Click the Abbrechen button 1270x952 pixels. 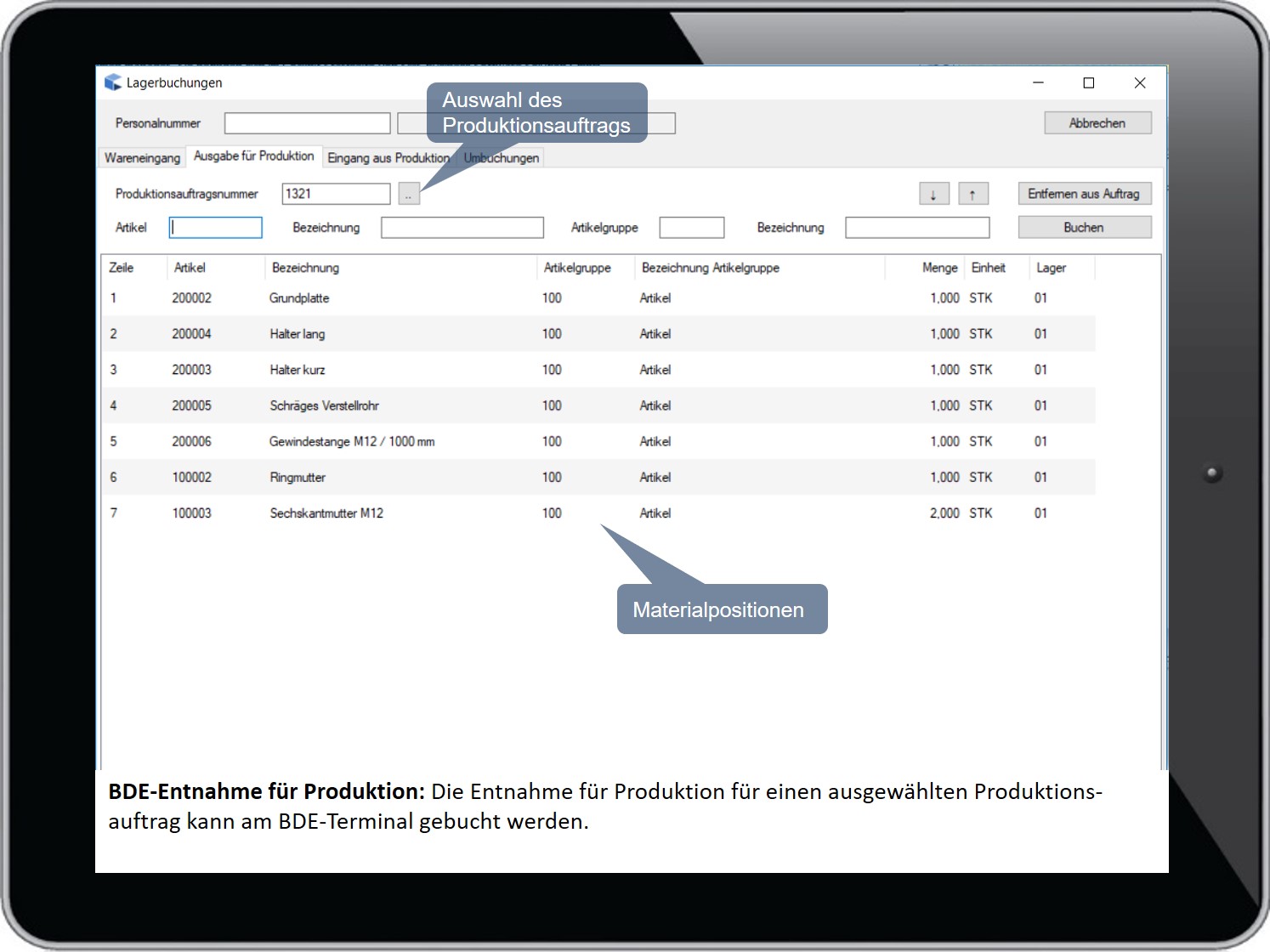tap(1097, 123)
